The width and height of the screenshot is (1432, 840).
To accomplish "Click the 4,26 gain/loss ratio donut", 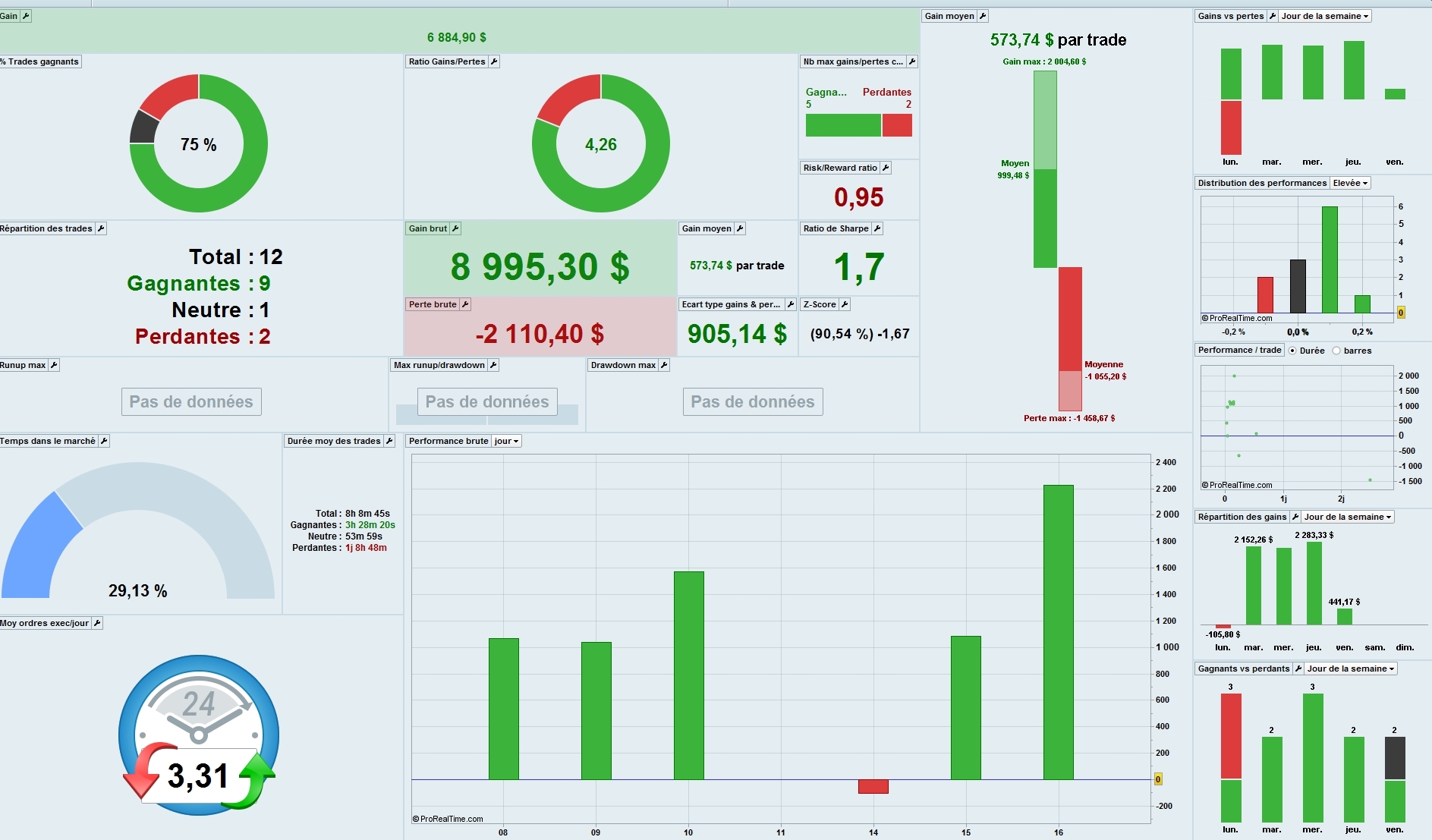I will click(601, 143).
